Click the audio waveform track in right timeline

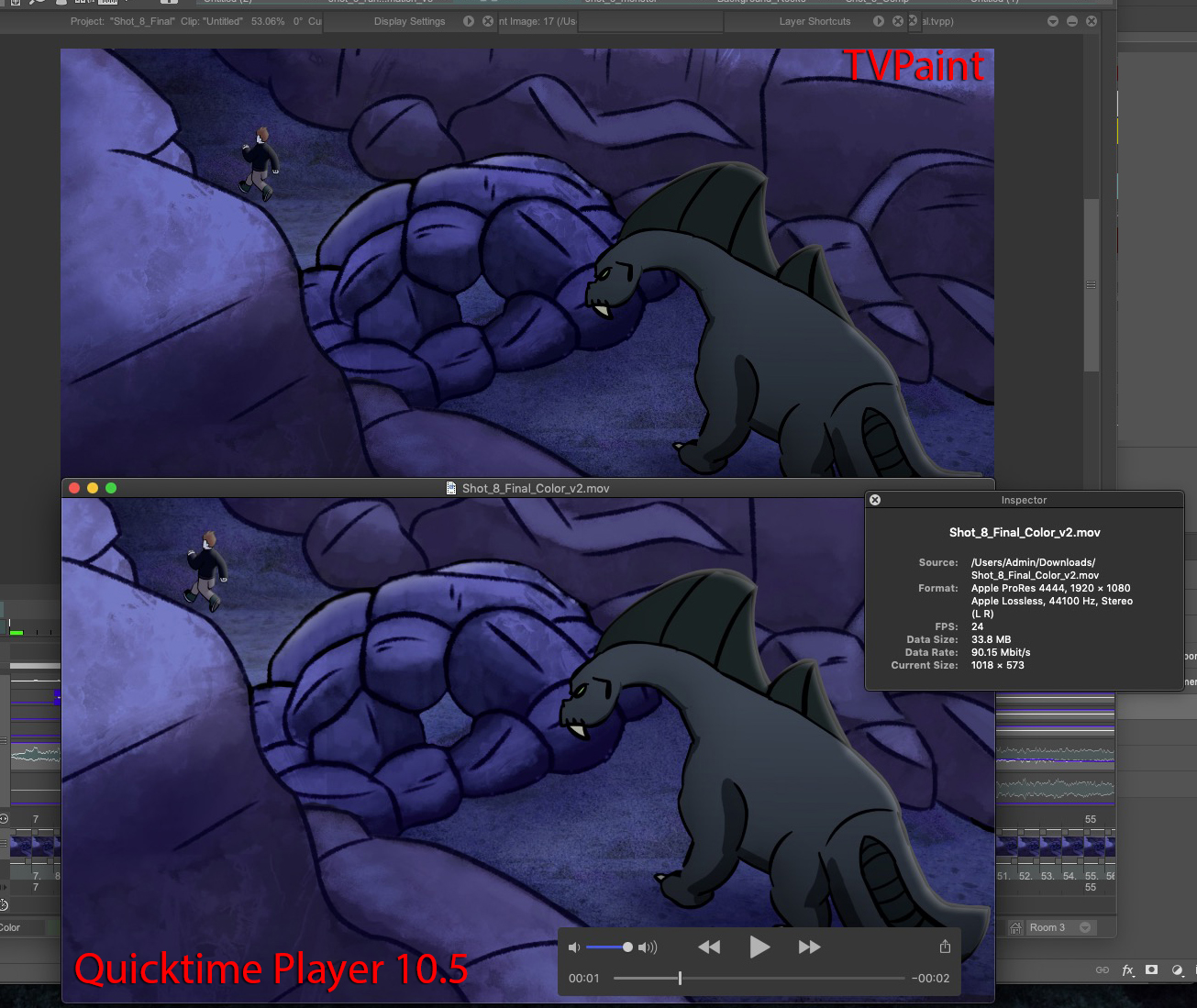coord(1055,755)
